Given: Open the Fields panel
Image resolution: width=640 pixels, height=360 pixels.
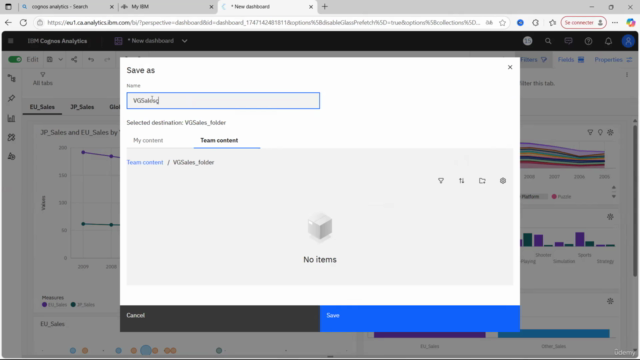Looking at the screenshot, I should [571, 60].
